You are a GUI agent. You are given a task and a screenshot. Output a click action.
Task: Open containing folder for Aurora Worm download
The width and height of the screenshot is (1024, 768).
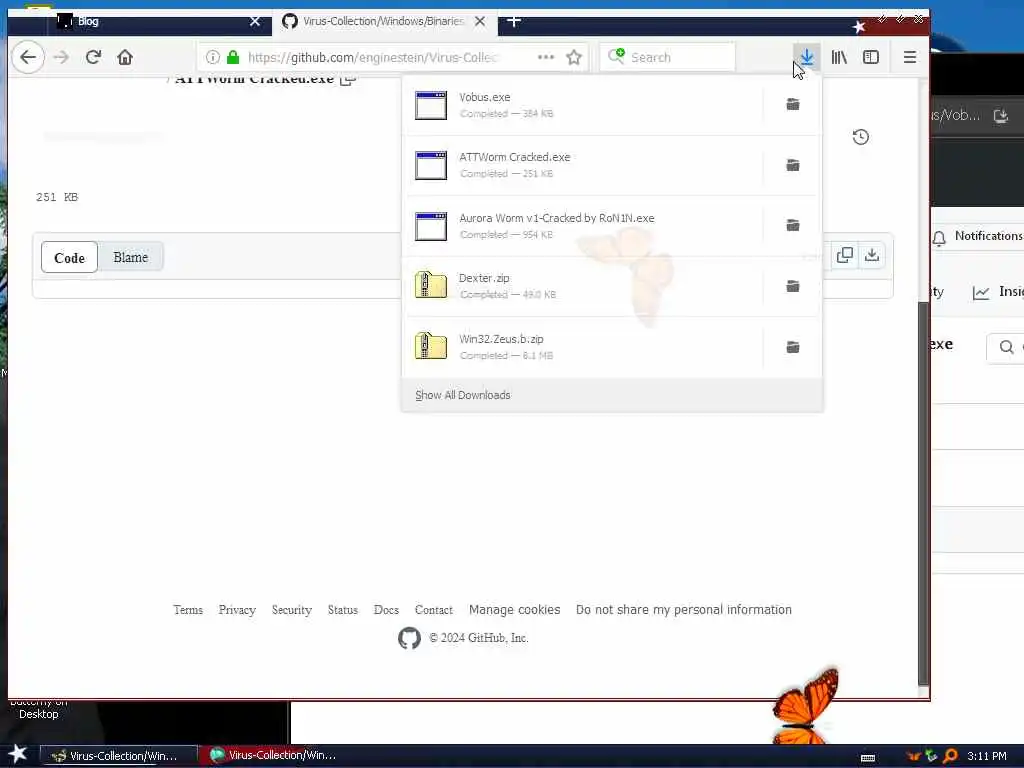(793, 226)
